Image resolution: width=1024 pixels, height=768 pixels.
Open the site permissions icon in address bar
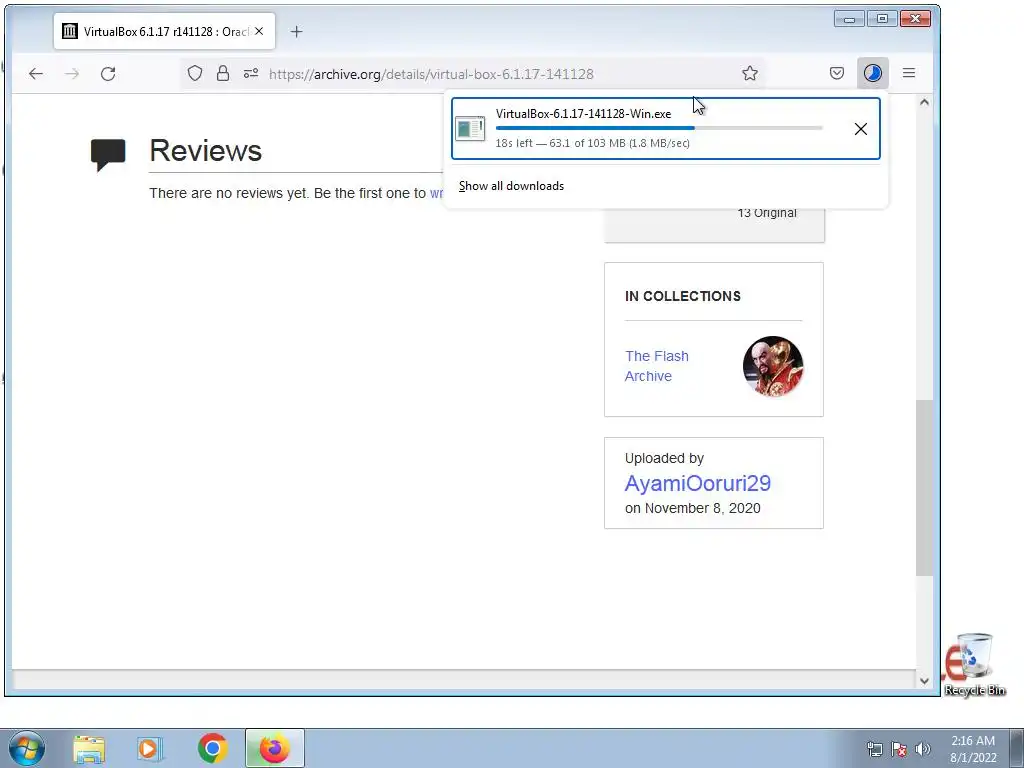(x=251, y=73)
